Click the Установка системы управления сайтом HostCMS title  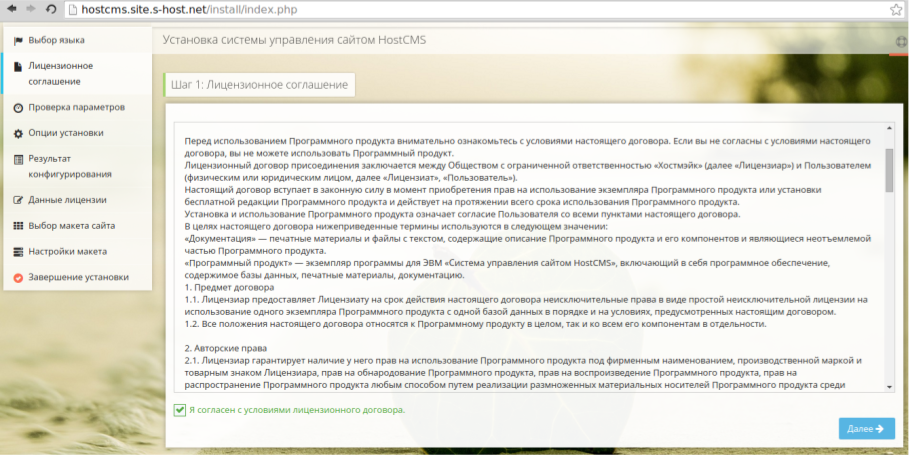coord(294,40)
